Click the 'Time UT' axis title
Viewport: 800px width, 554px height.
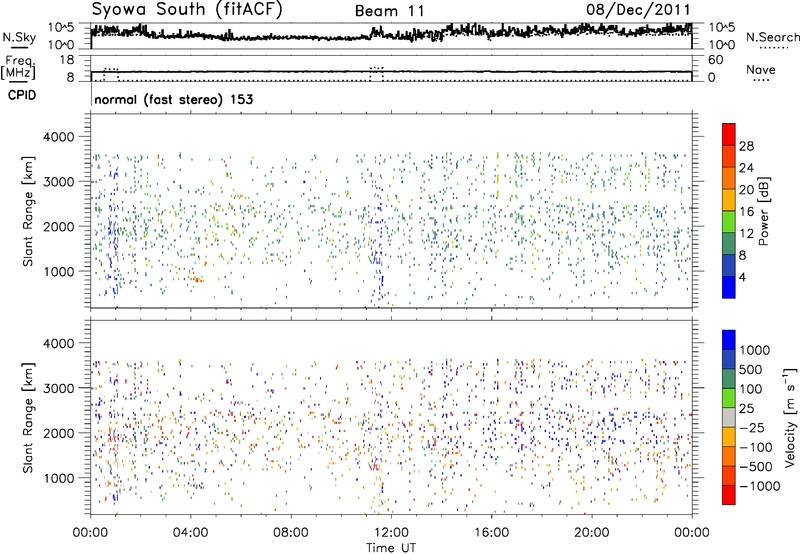coord(391,548)
